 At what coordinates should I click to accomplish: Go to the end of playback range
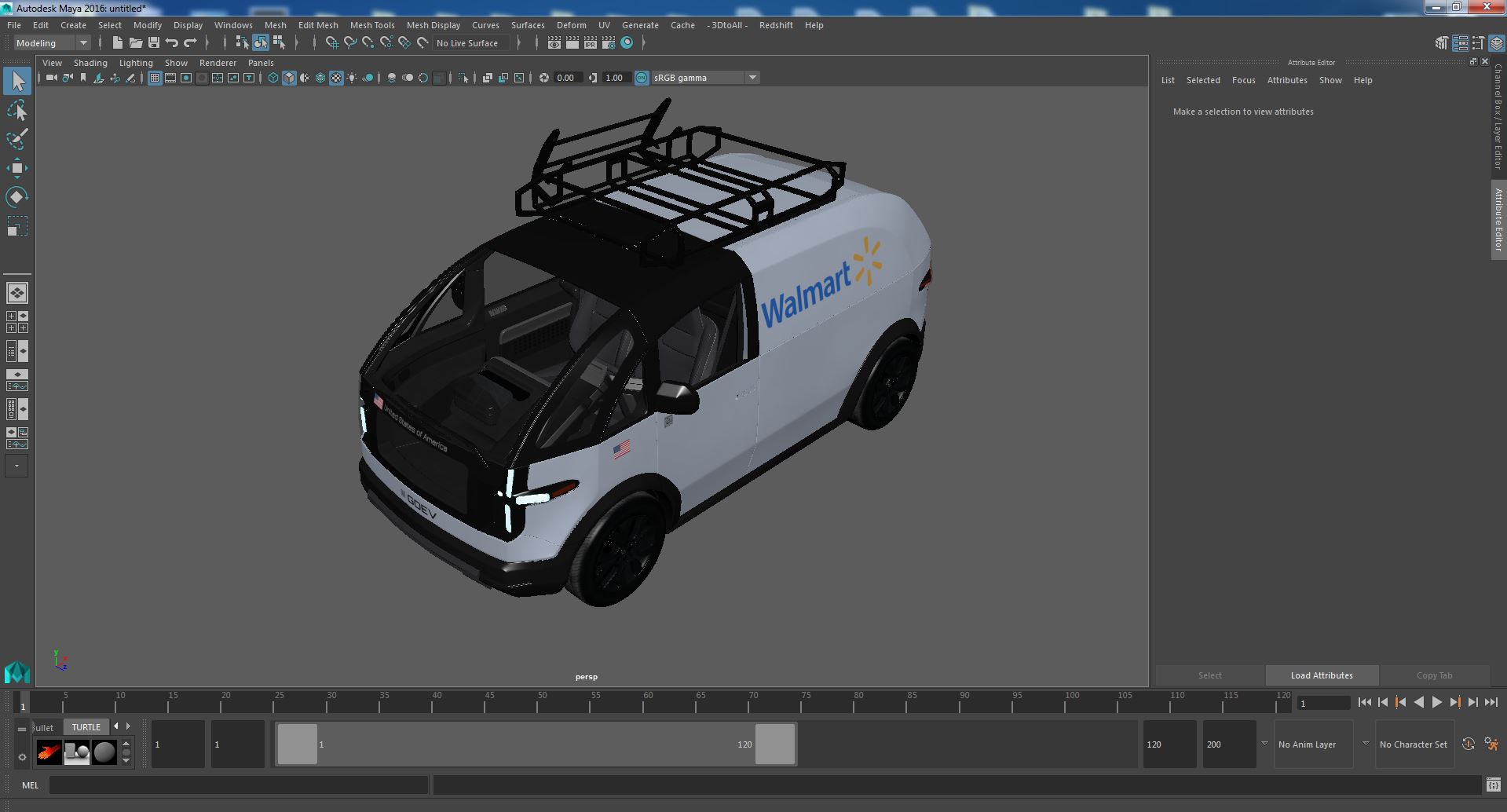tap(1491, 703)
